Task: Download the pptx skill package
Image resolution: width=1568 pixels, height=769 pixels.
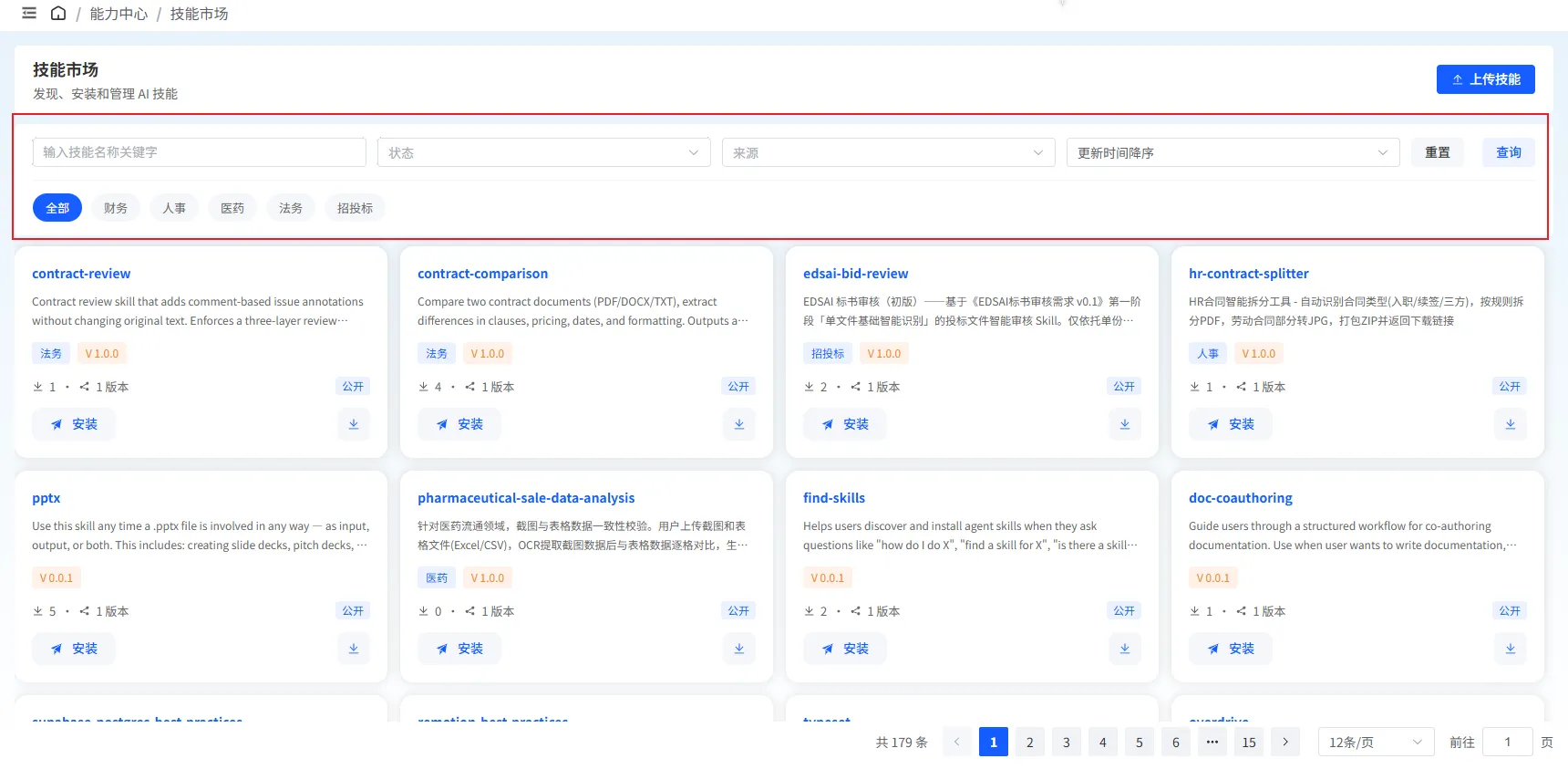Action: click(354, 649)
